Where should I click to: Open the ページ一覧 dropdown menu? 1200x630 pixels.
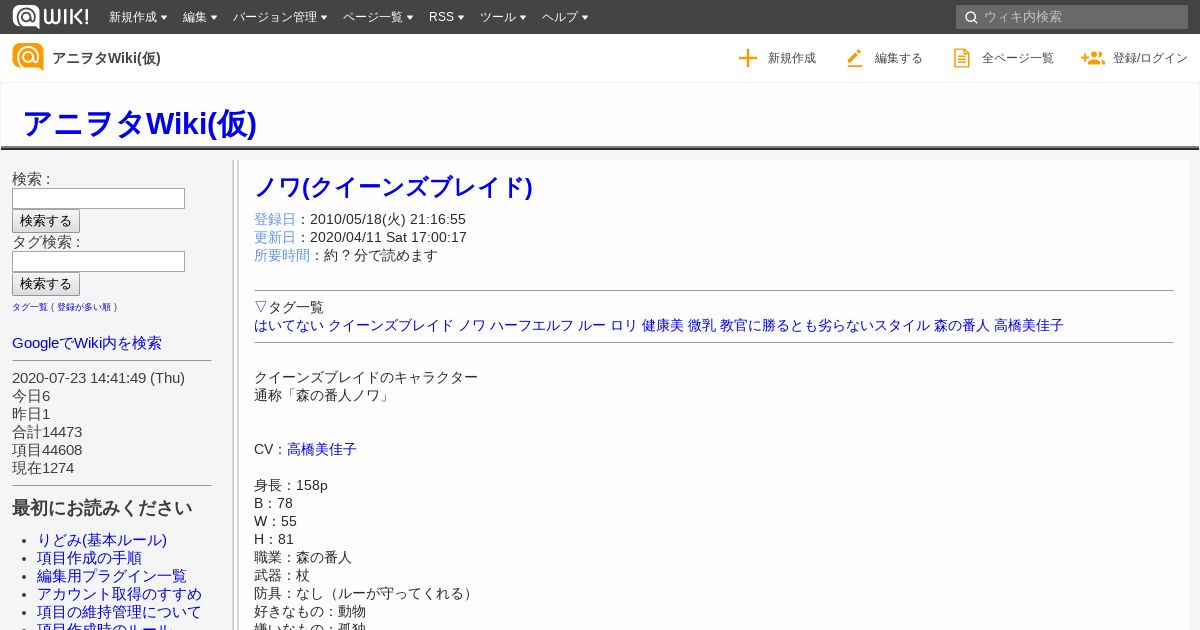378,17
